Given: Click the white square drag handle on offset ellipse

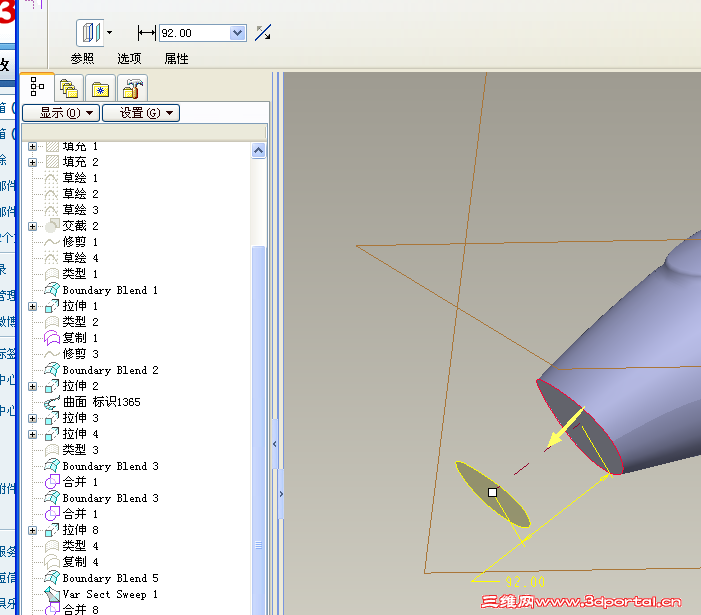Looking at the screenshot, I should [x=492, y=492].
